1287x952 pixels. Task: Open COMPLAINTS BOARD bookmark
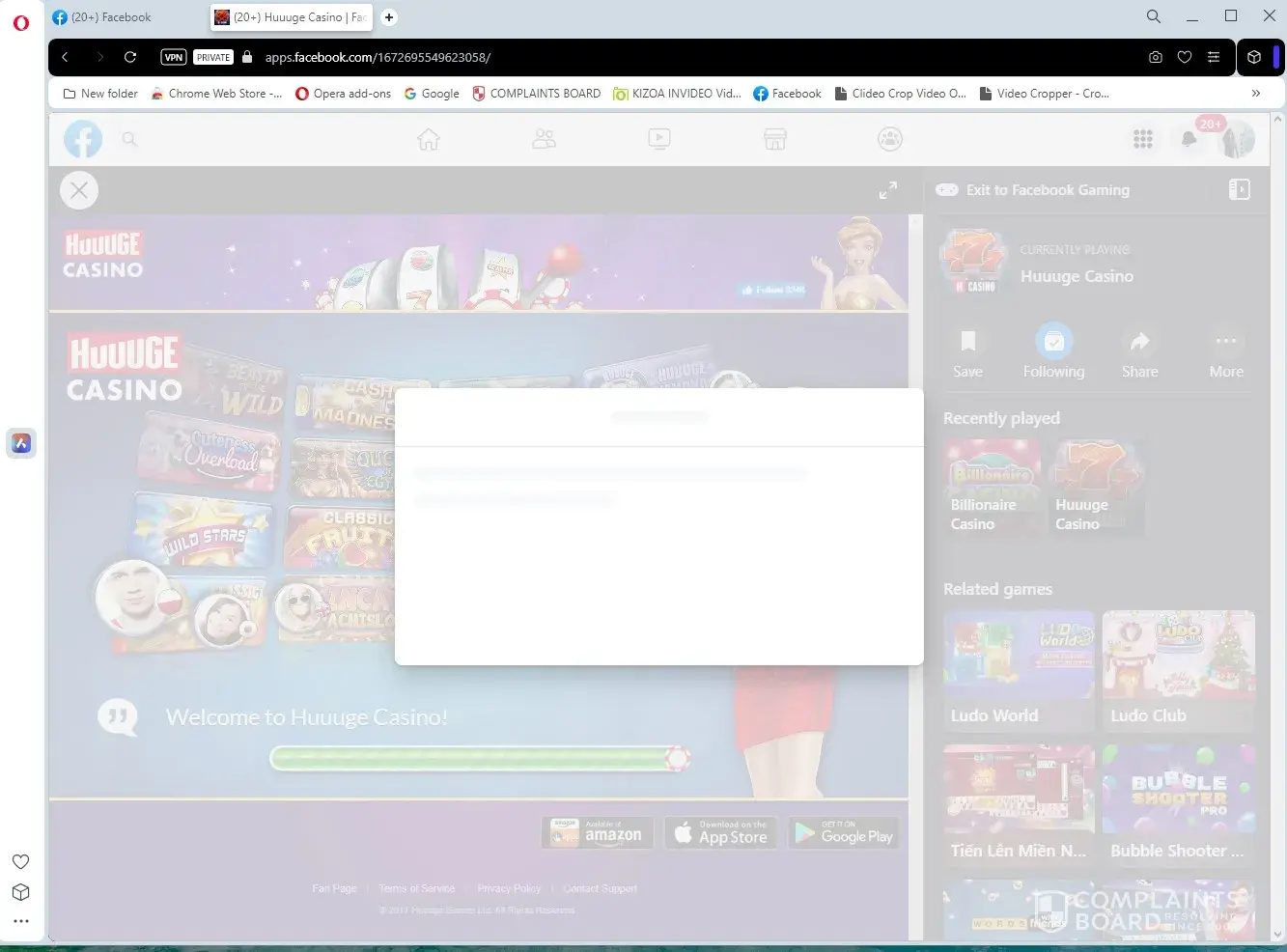tap(536, 94)
